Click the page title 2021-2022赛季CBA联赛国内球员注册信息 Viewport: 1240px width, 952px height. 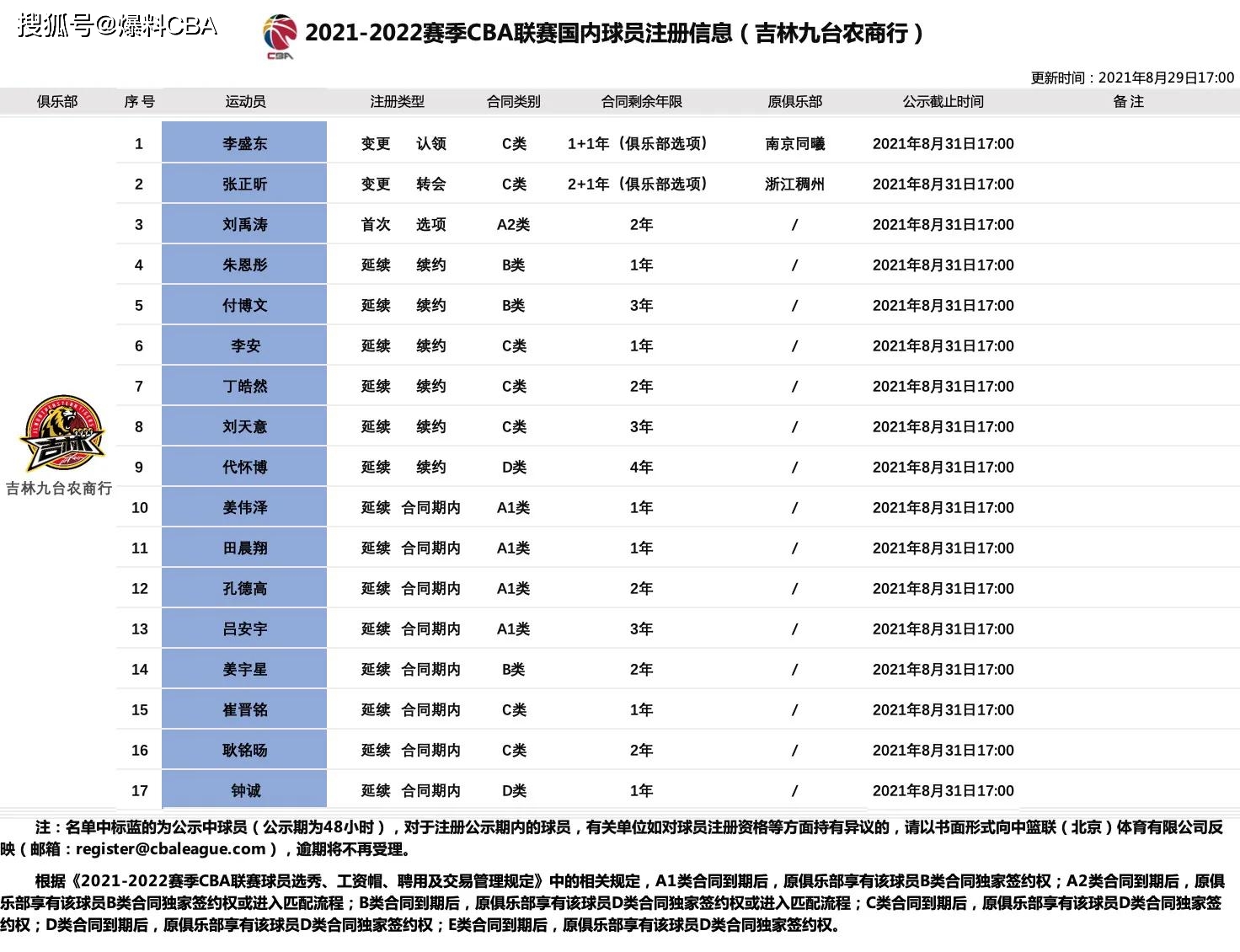[519, 34]
